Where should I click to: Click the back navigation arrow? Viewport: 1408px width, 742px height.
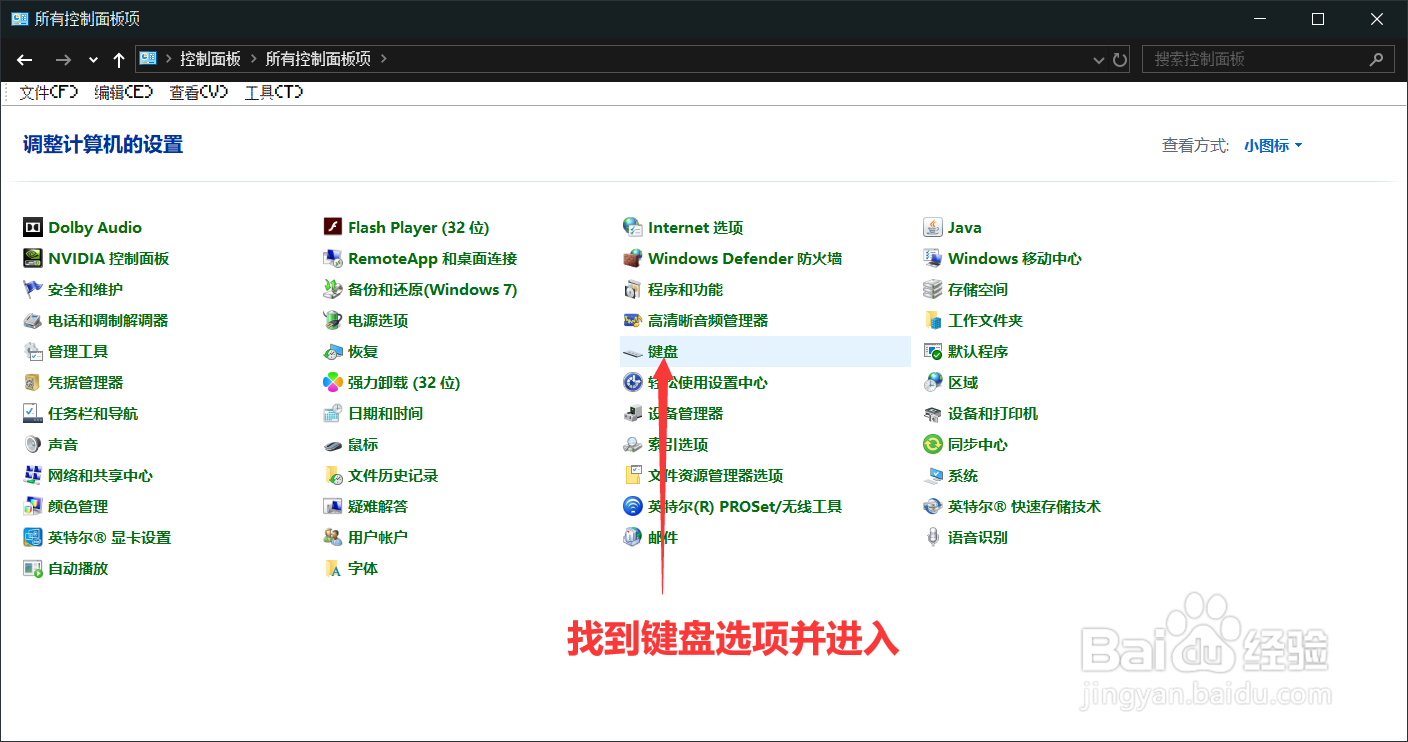click(25, 60)
